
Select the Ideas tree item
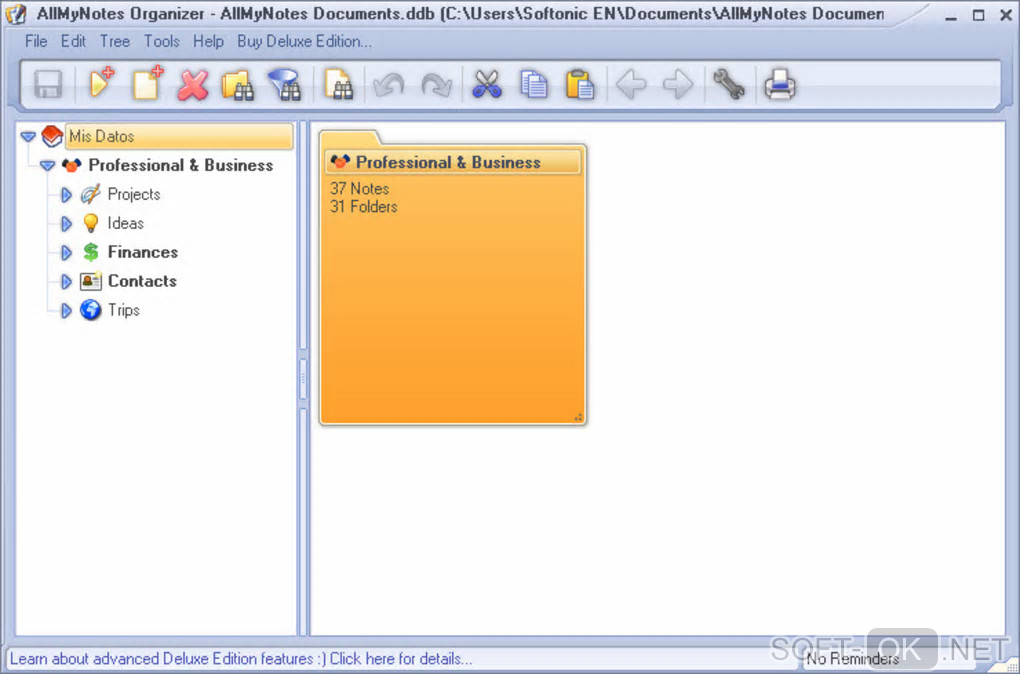[126, 223]
